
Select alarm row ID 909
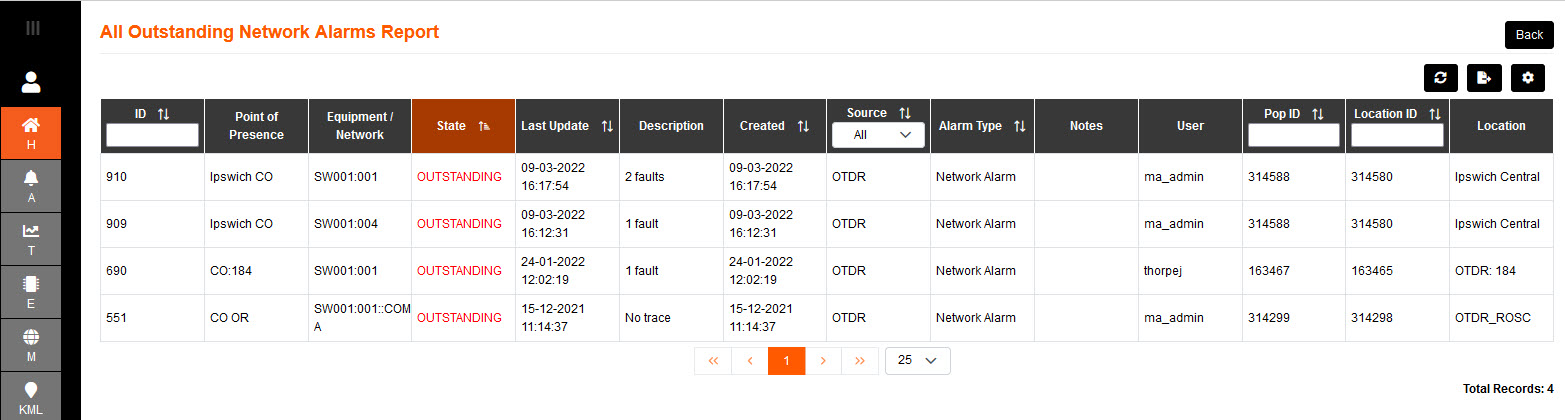827,224
